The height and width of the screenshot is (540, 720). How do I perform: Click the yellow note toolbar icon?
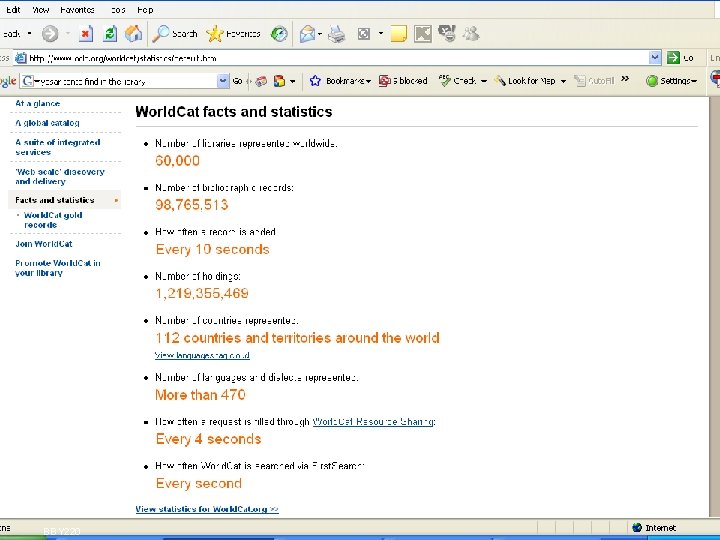(x=398, y=34)
